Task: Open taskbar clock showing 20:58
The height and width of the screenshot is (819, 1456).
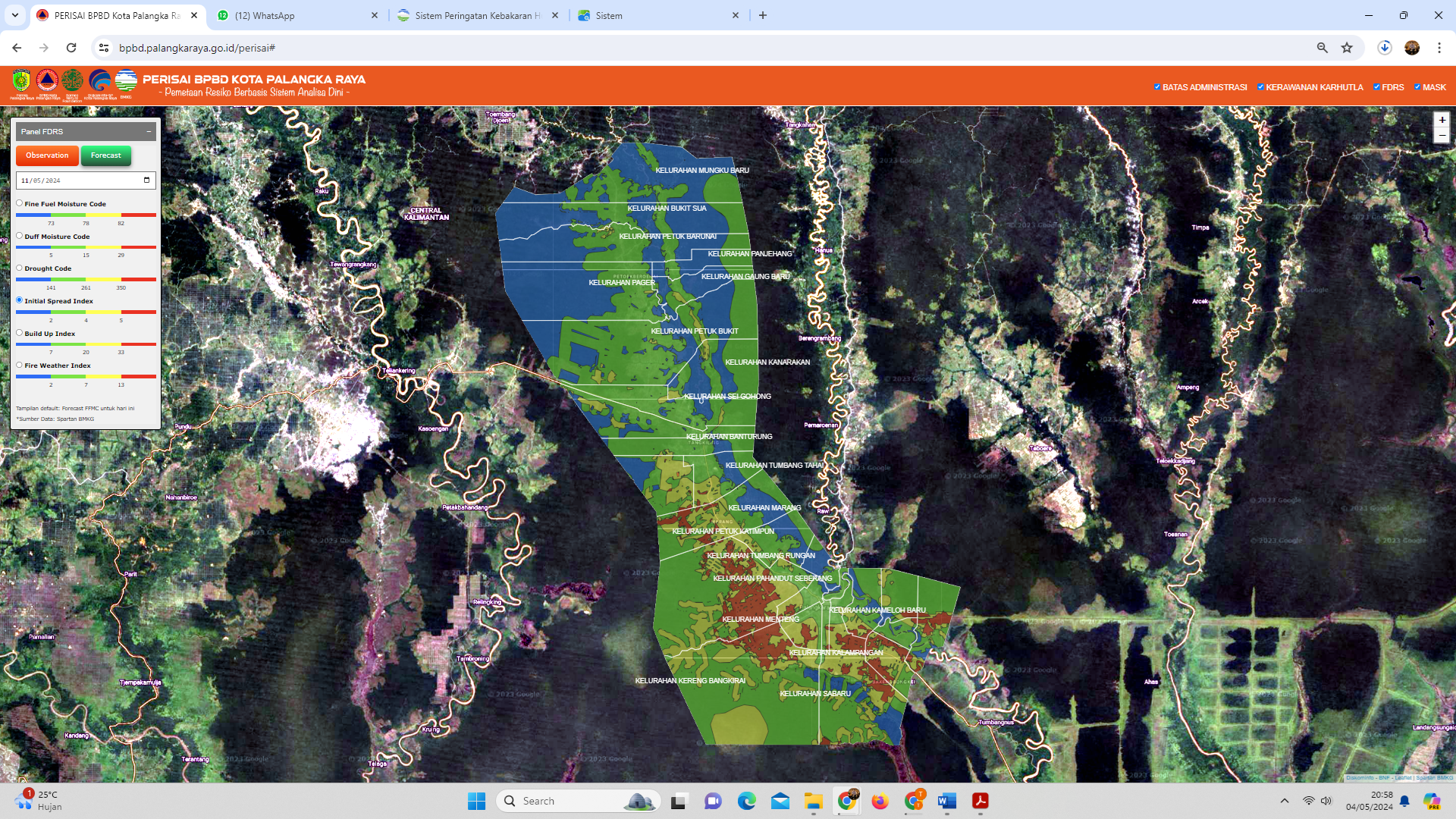Action: pyautogui.click(x=1370, y=801)
